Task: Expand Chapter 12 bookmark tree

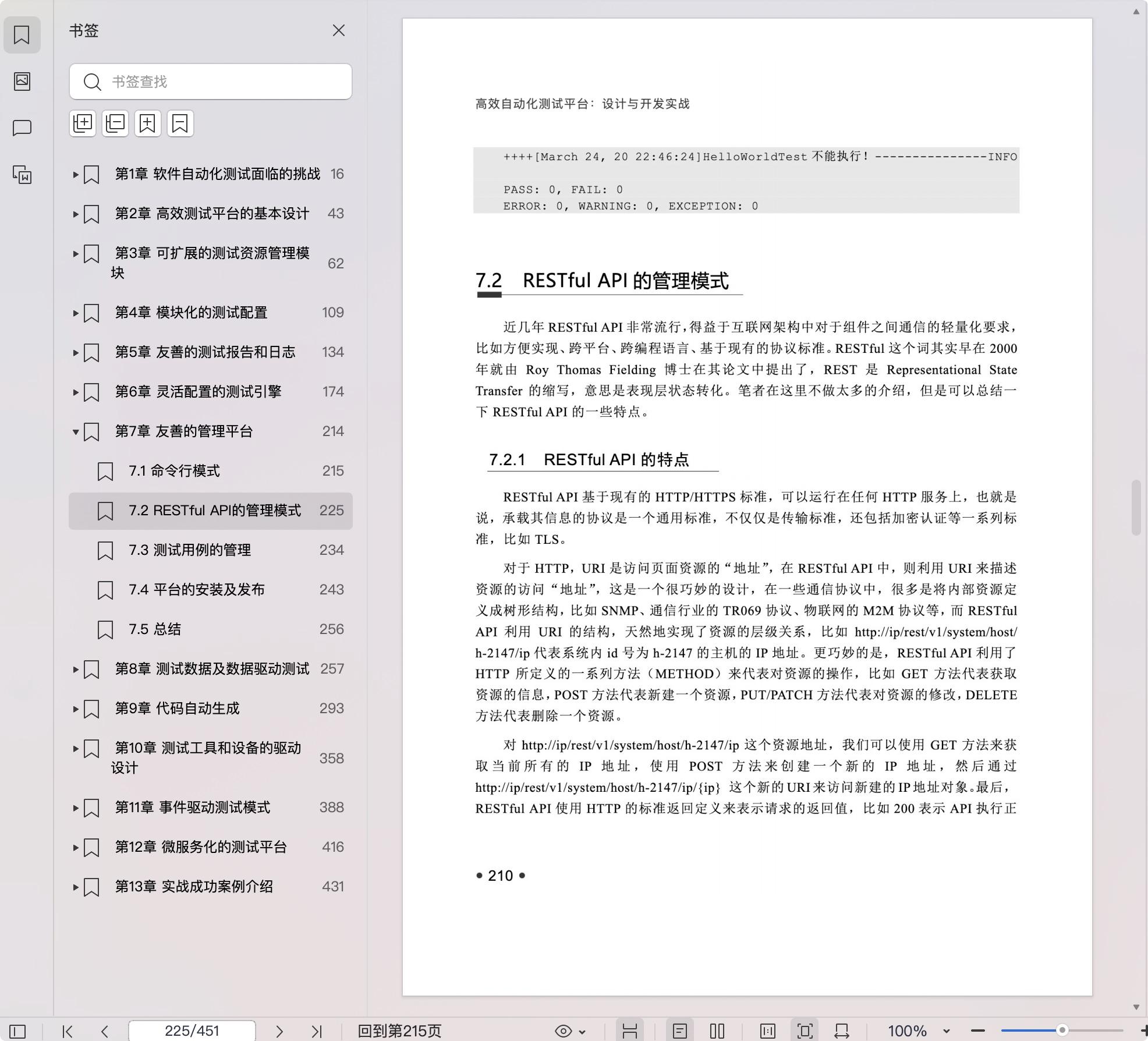Action: (x=75, y=847)
